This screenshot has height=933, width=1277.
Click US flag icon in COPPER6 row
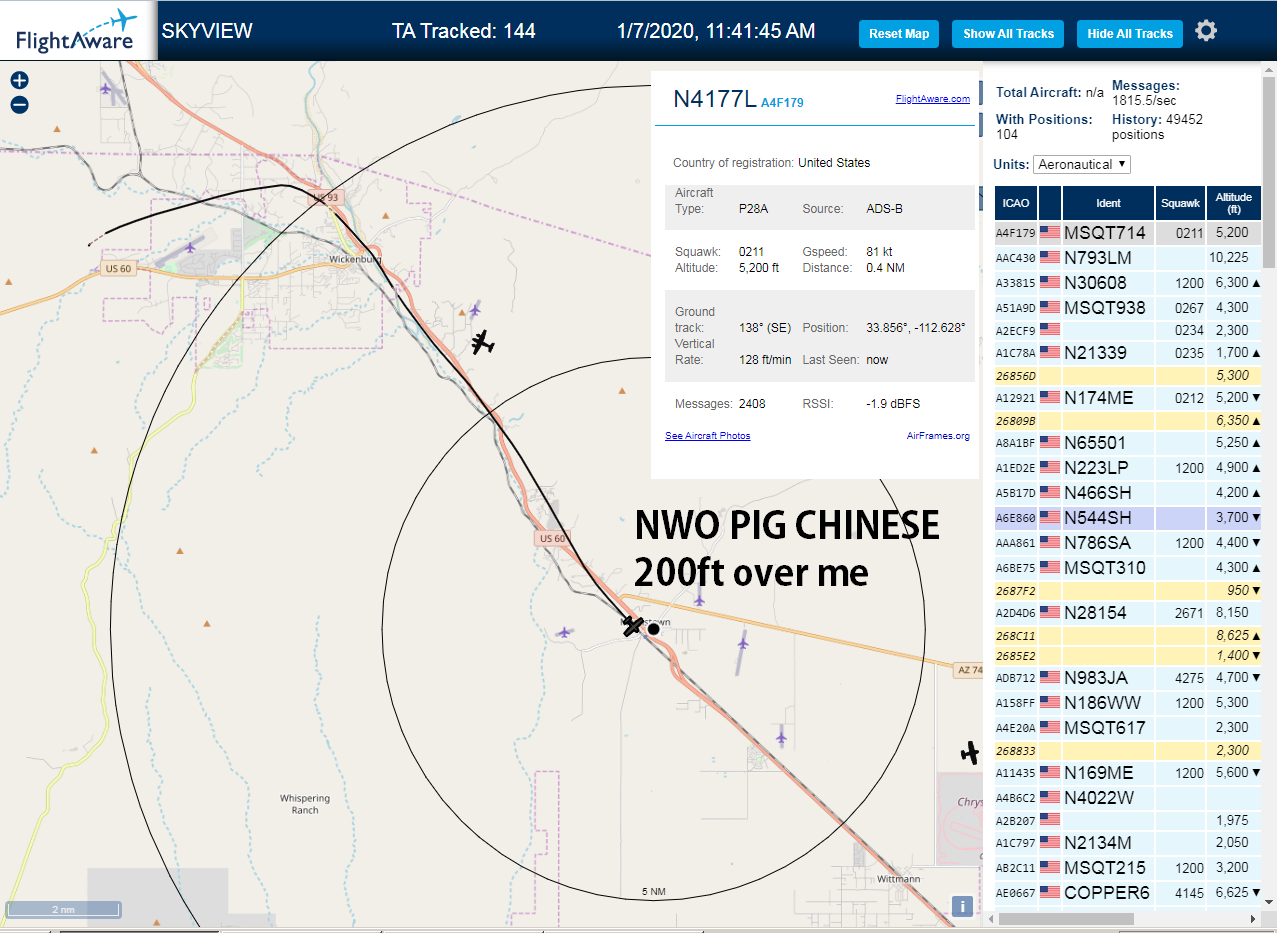pos(1050,892)
